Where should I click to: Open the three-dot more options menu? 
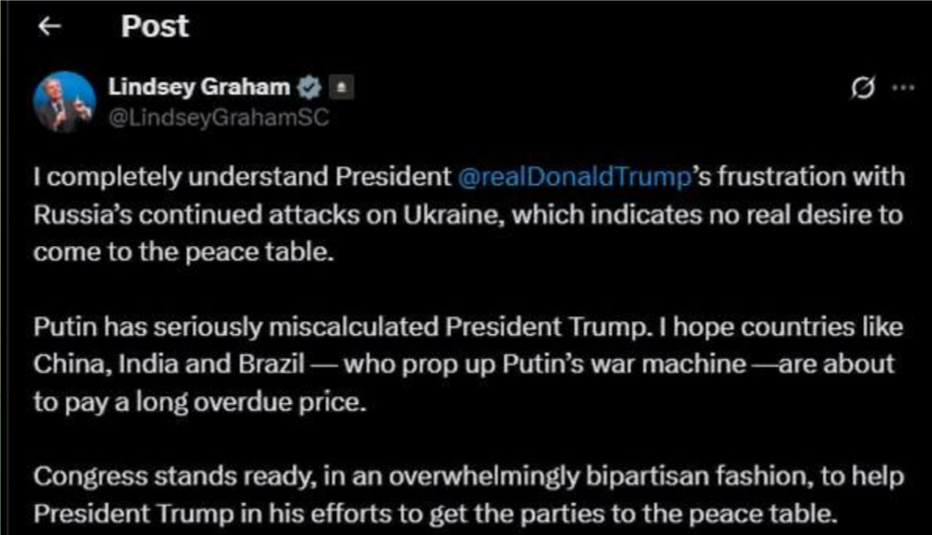[903, 88]
